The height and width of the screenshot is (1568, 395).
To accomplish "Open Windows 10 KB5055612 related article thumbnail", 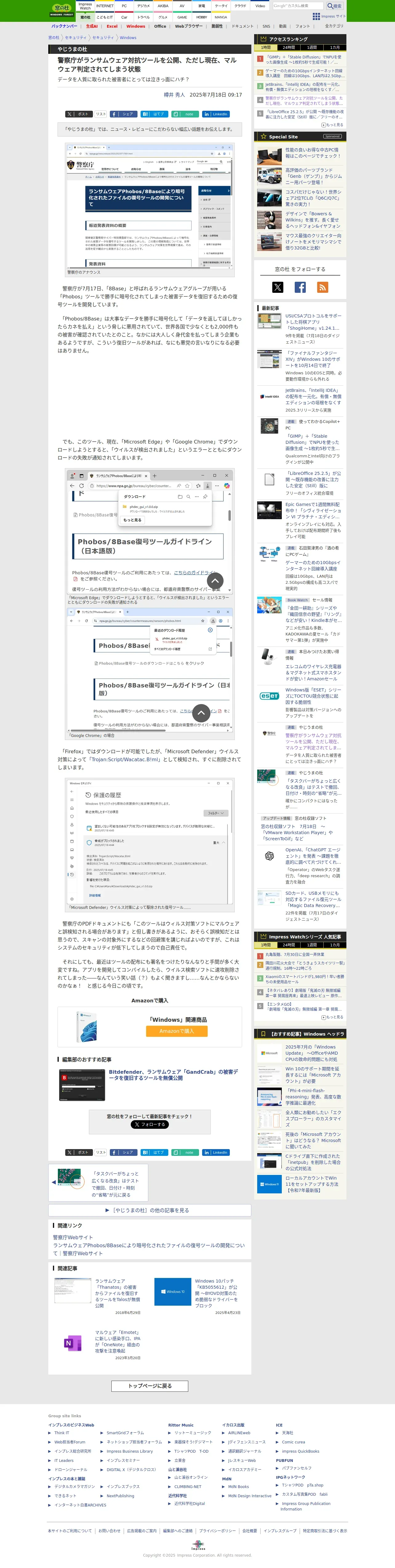I will click(x=173, y=1291).
